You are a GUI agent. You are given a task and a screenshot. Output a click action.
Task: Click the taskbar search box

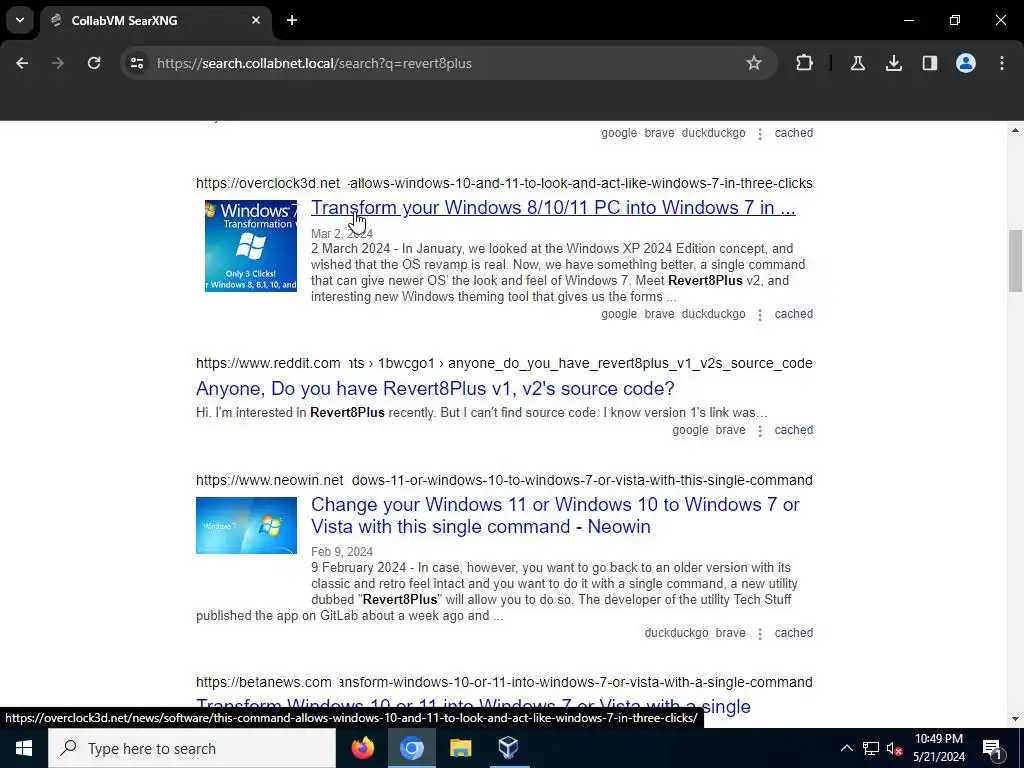[x=192, y=748]
